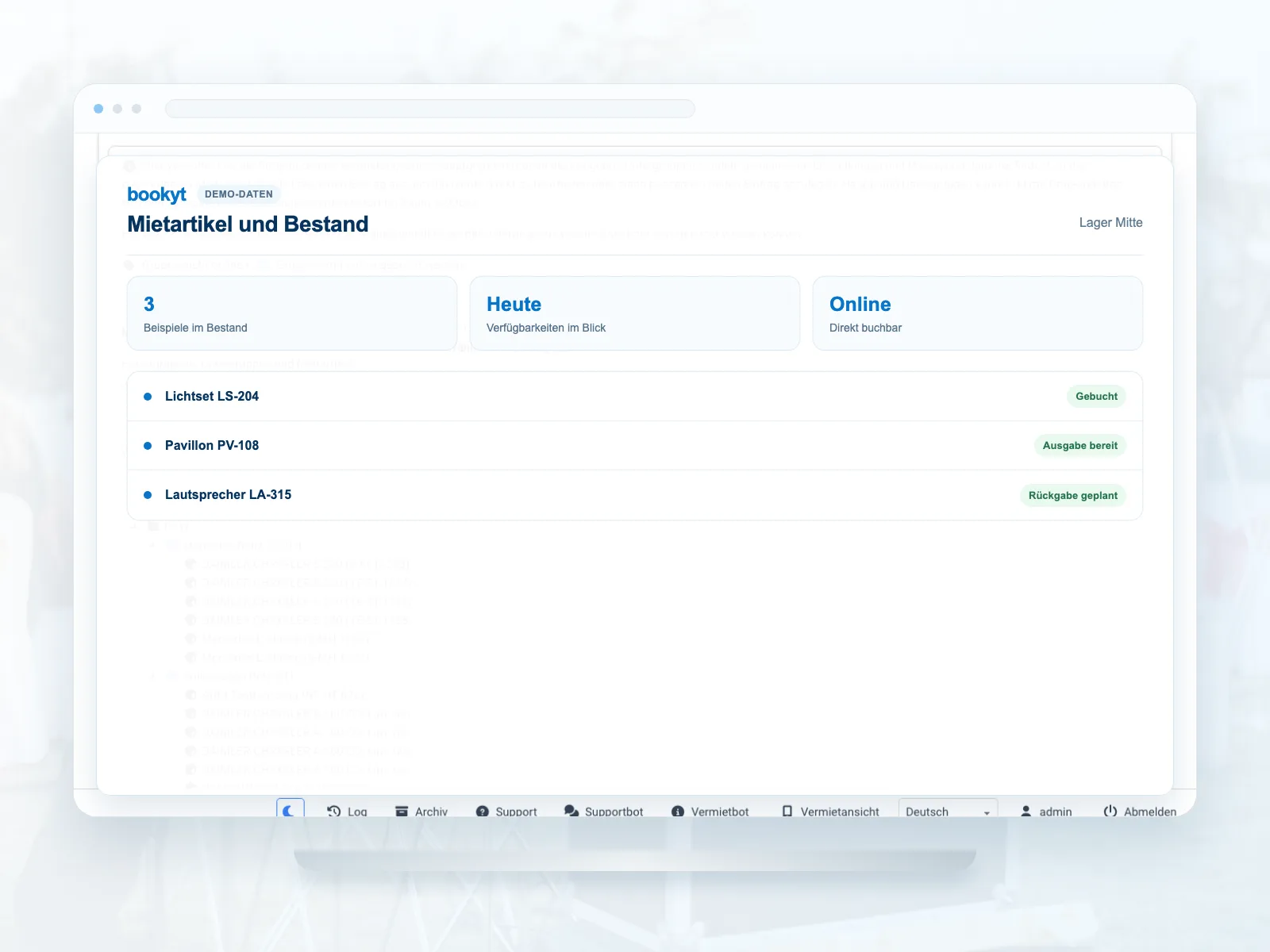
Task: Open the Log history entry
Action: [347, 812]
